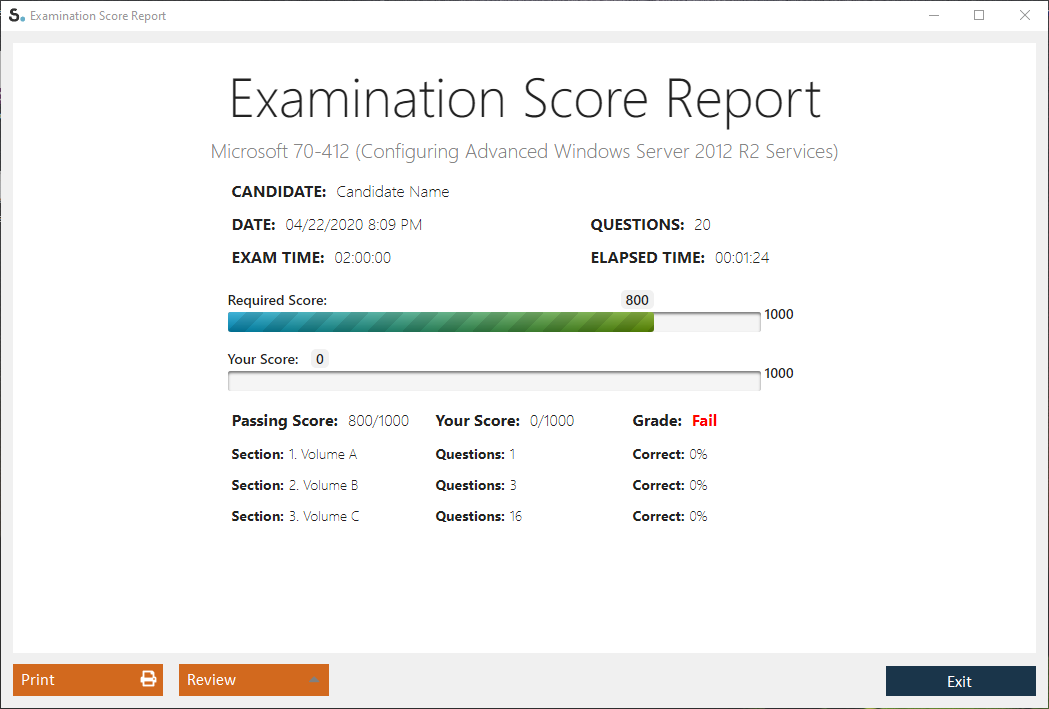Screen dimensions: 1049x709
Task: Click the Candidate Name text
Action: coord(392,192)
